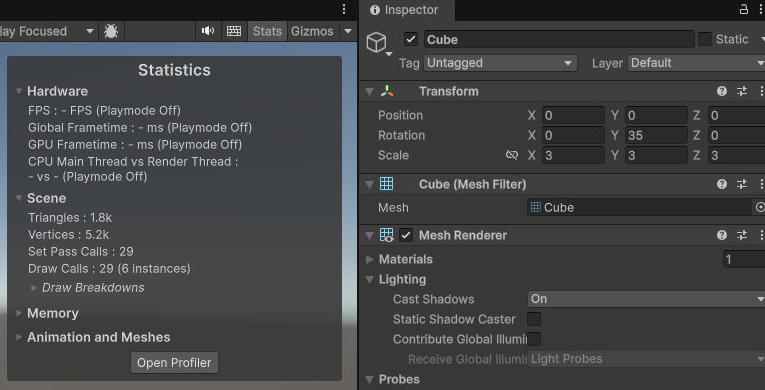
Task: Collapse the Mesh Renderer component
Action: [369, 236]
